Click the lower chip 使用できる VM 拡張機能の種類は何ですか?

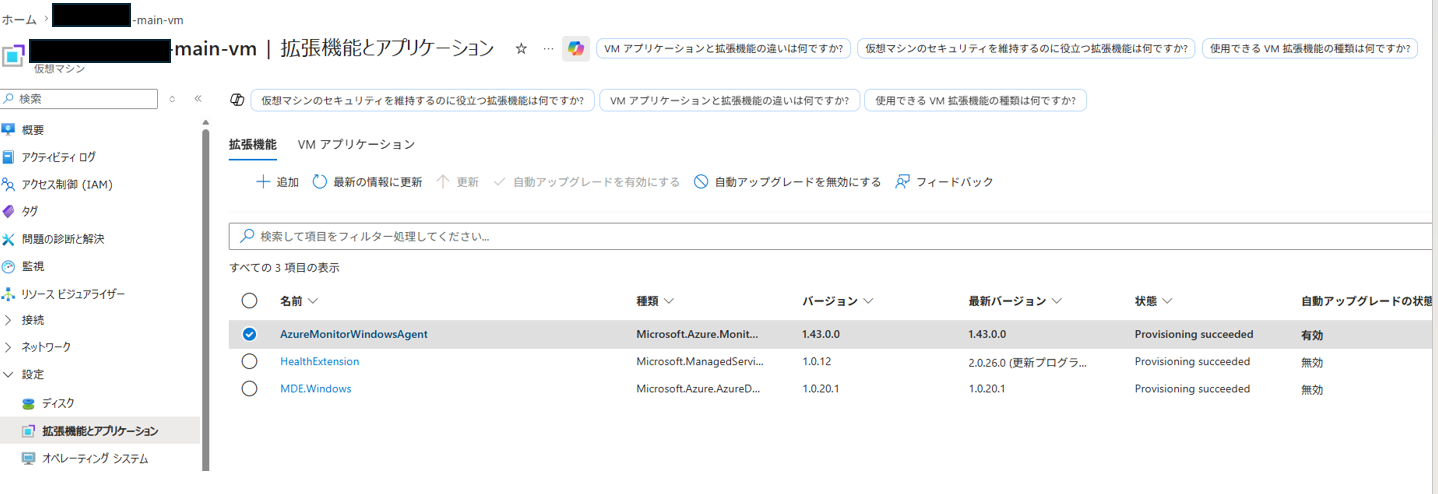point(975,100)
